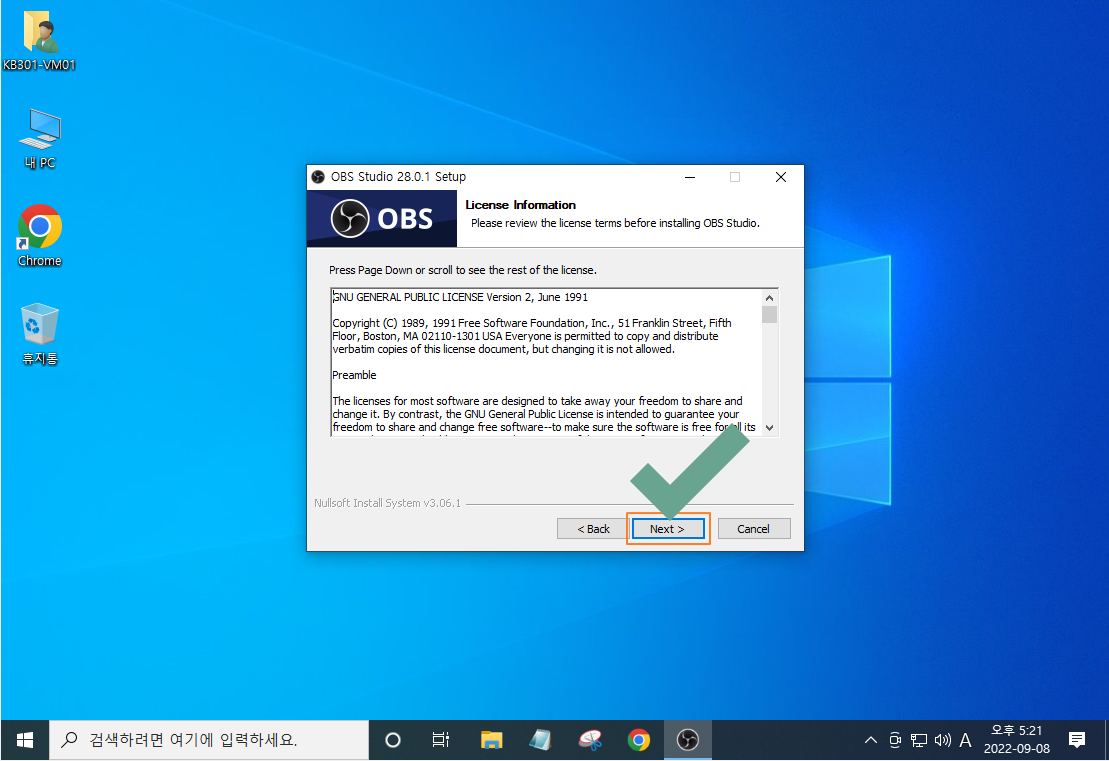This screenshot has height=761, width=1109.
Task: Open File Explorer from the taskbar
Action: [x=492, y=740]
